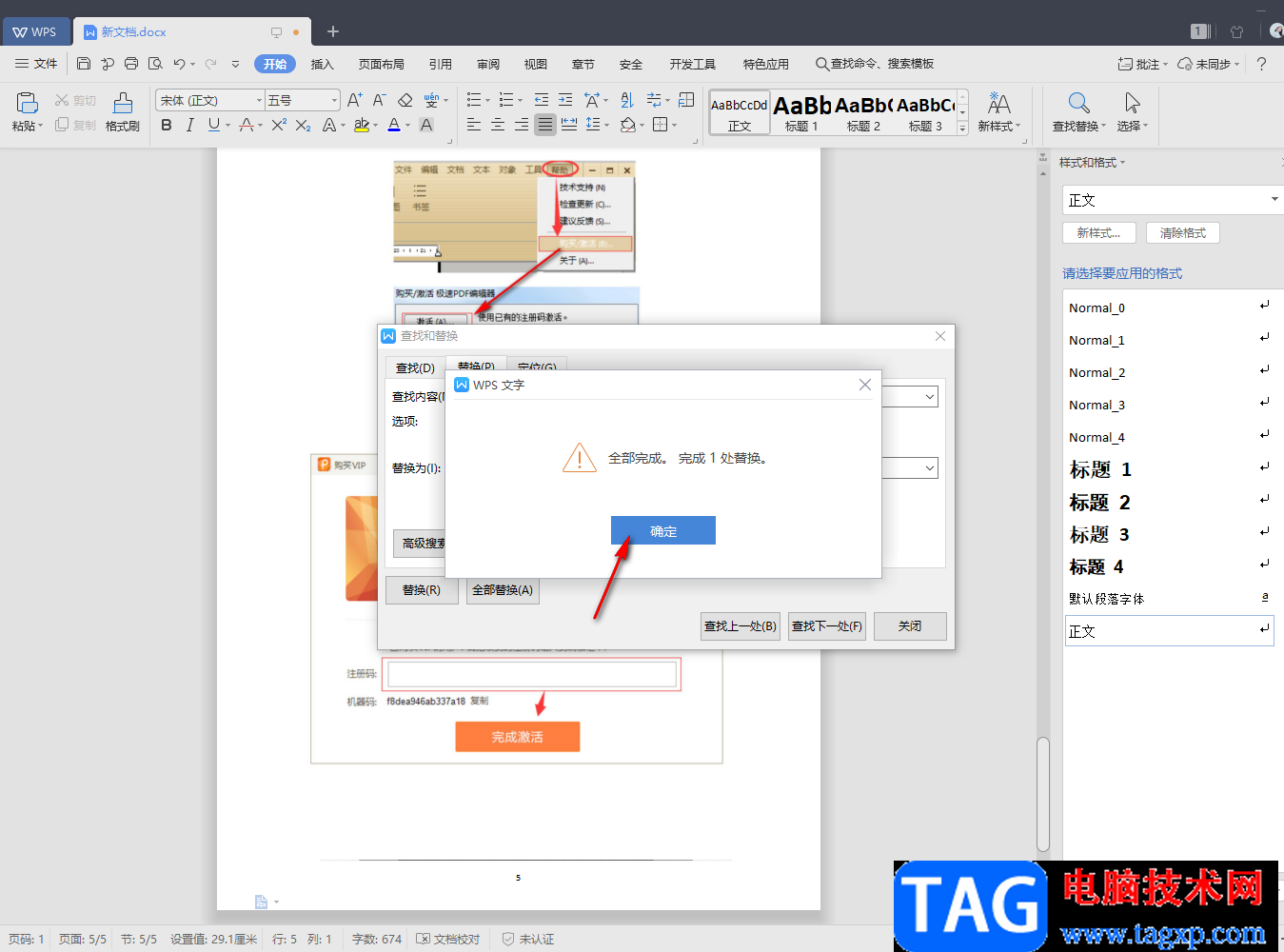Toggle Superscript formatting
The image size is (1284, 952).
point(279,125)
